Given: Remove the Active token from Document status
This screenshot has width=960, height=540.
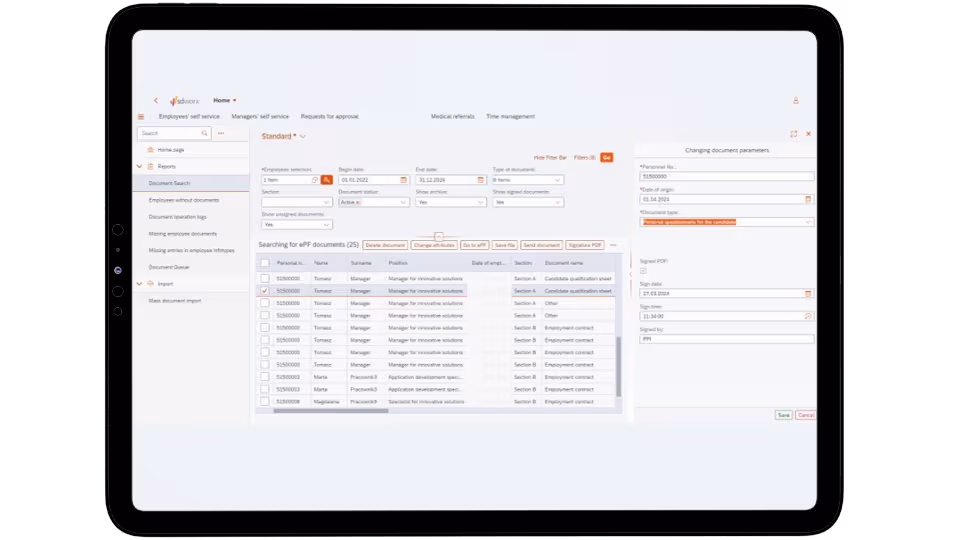Looking at the screenshot, I should point(358,203).
